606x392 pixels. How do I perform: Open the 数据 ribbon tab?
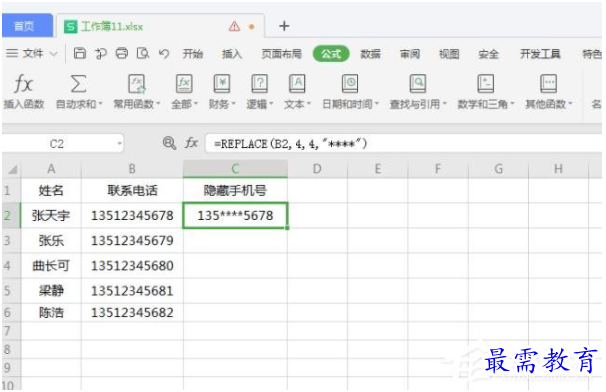pos(370,53)
